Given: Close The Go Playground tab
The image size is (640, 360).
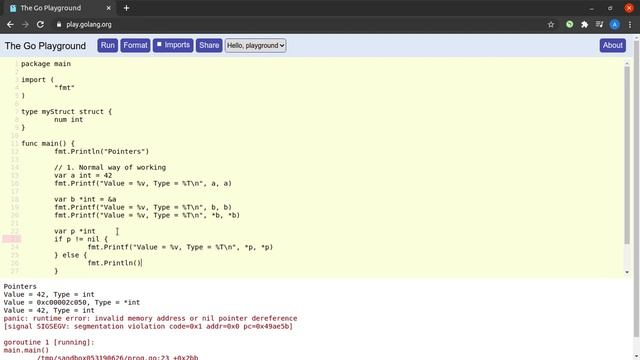Looking at the screenshot, I should pos(109,8).
